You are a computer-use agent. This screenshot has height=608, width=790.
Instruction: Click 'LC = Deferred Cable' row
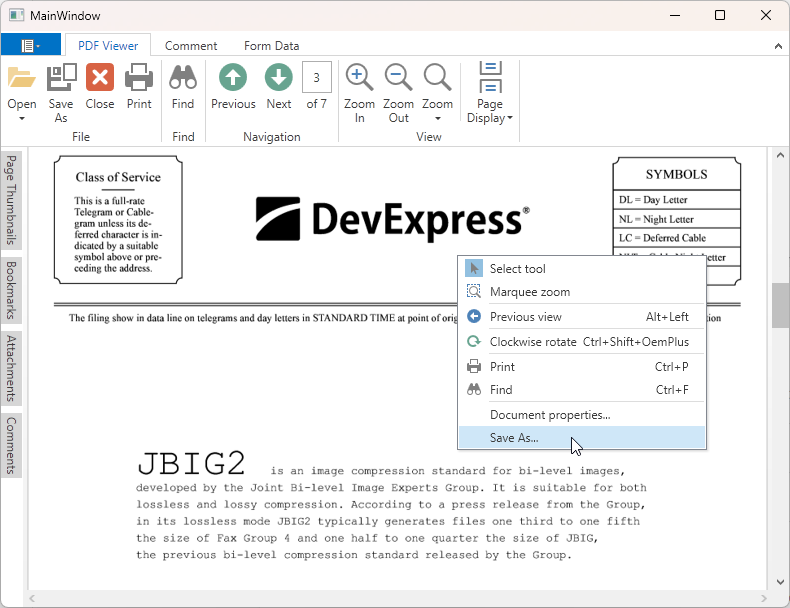click(676, 238)
